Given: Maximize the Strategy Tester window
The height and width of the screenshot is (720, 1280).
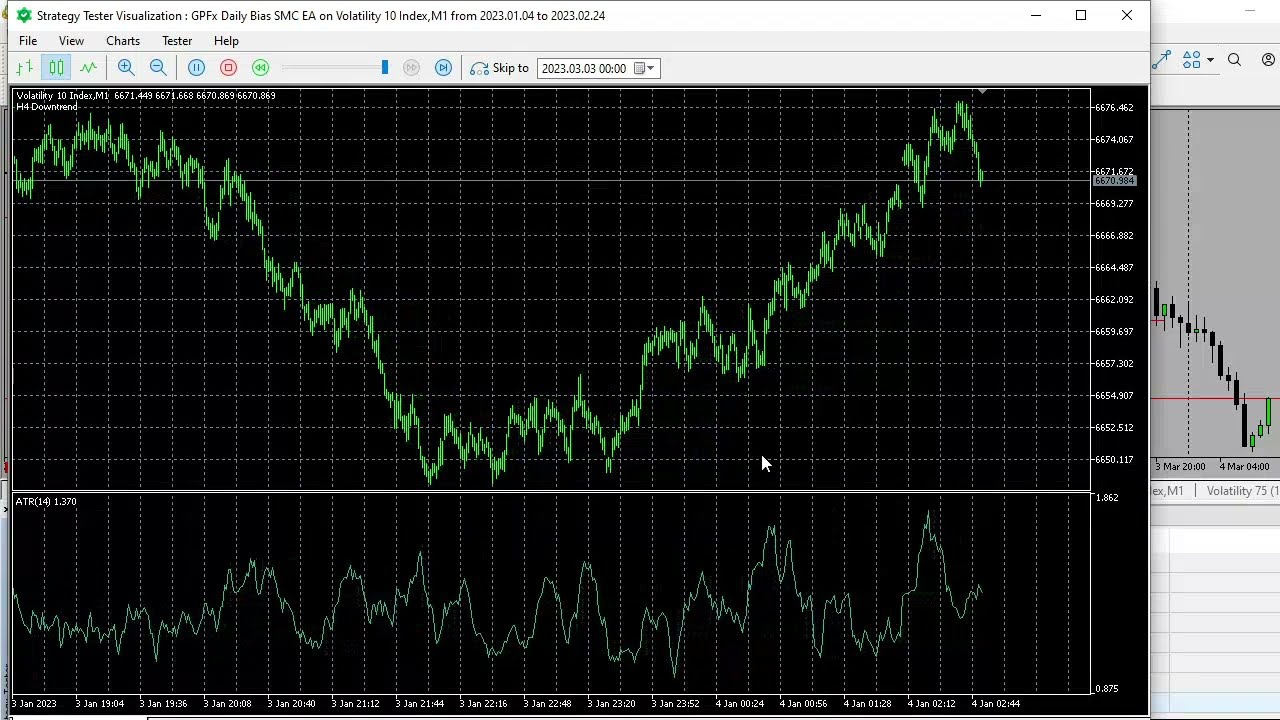Looking at the screenshot, I should pos(1081,15).
